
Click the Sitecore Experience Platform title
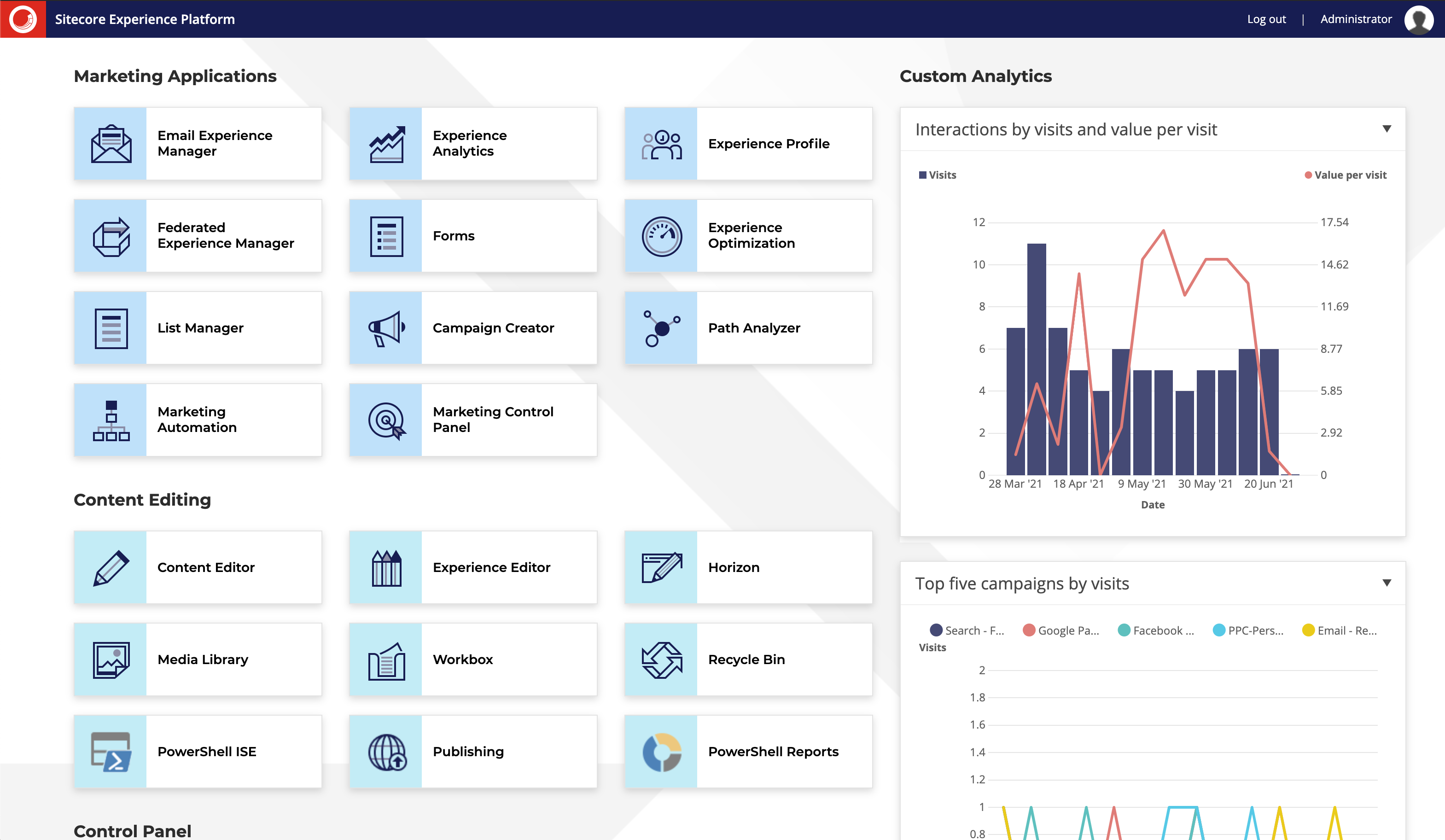(x=145, y=19)
